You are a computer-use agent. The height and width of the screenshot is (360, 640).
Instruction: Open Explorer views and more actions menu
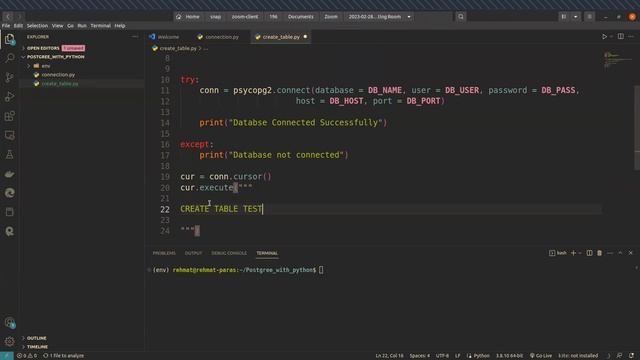(x=135, y=37)
